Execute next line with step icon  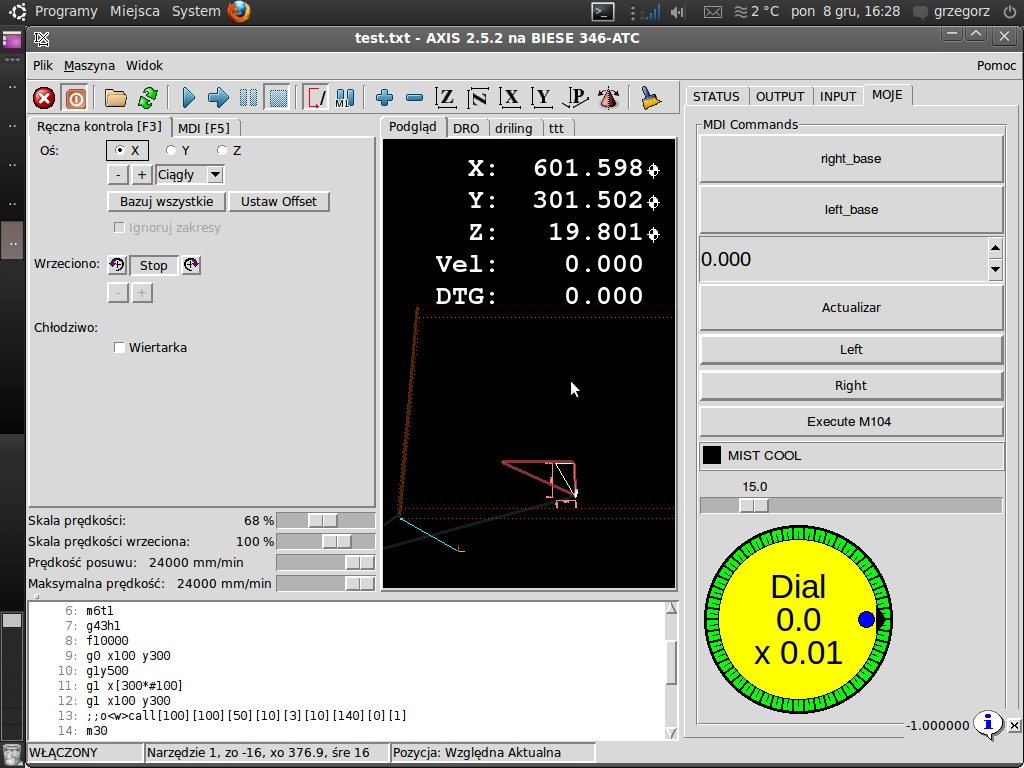click(x=218, y=99)
